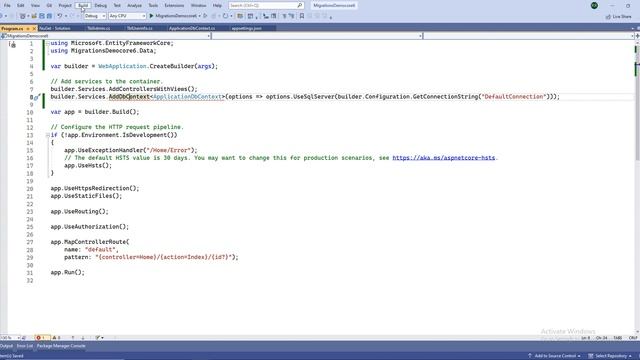The image size is (640, 360).
Task: Switch to the appsettings.json tab
Action: pos(247,29)
